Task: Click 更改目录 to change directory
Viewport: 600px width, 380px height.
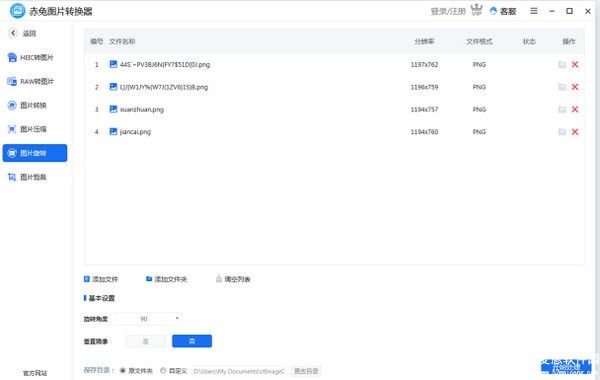Action: (306, 371)
